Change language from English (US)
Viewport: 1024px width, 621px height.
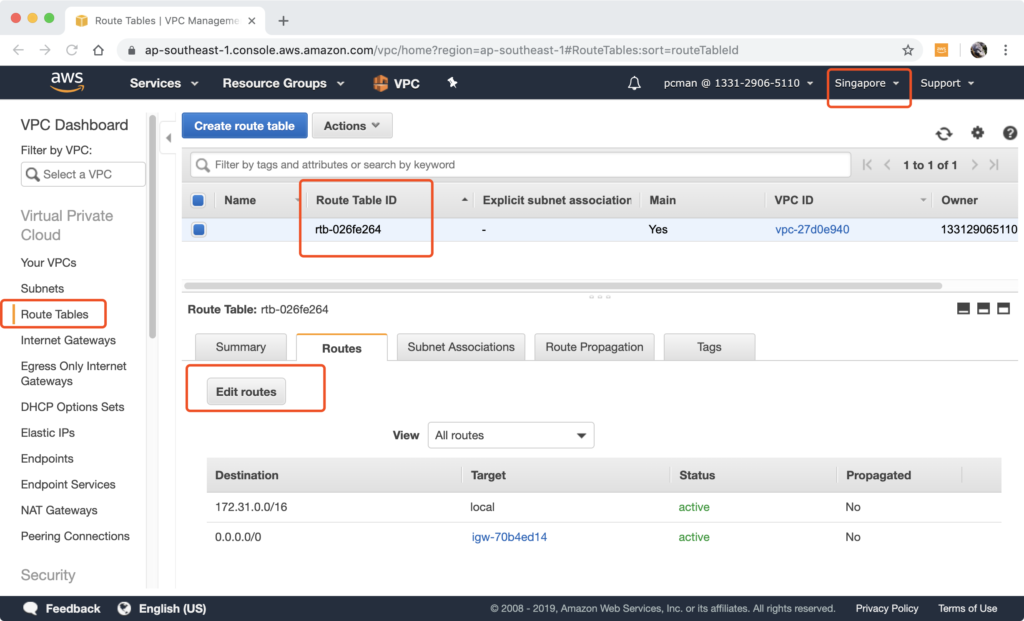click(163, 609)
